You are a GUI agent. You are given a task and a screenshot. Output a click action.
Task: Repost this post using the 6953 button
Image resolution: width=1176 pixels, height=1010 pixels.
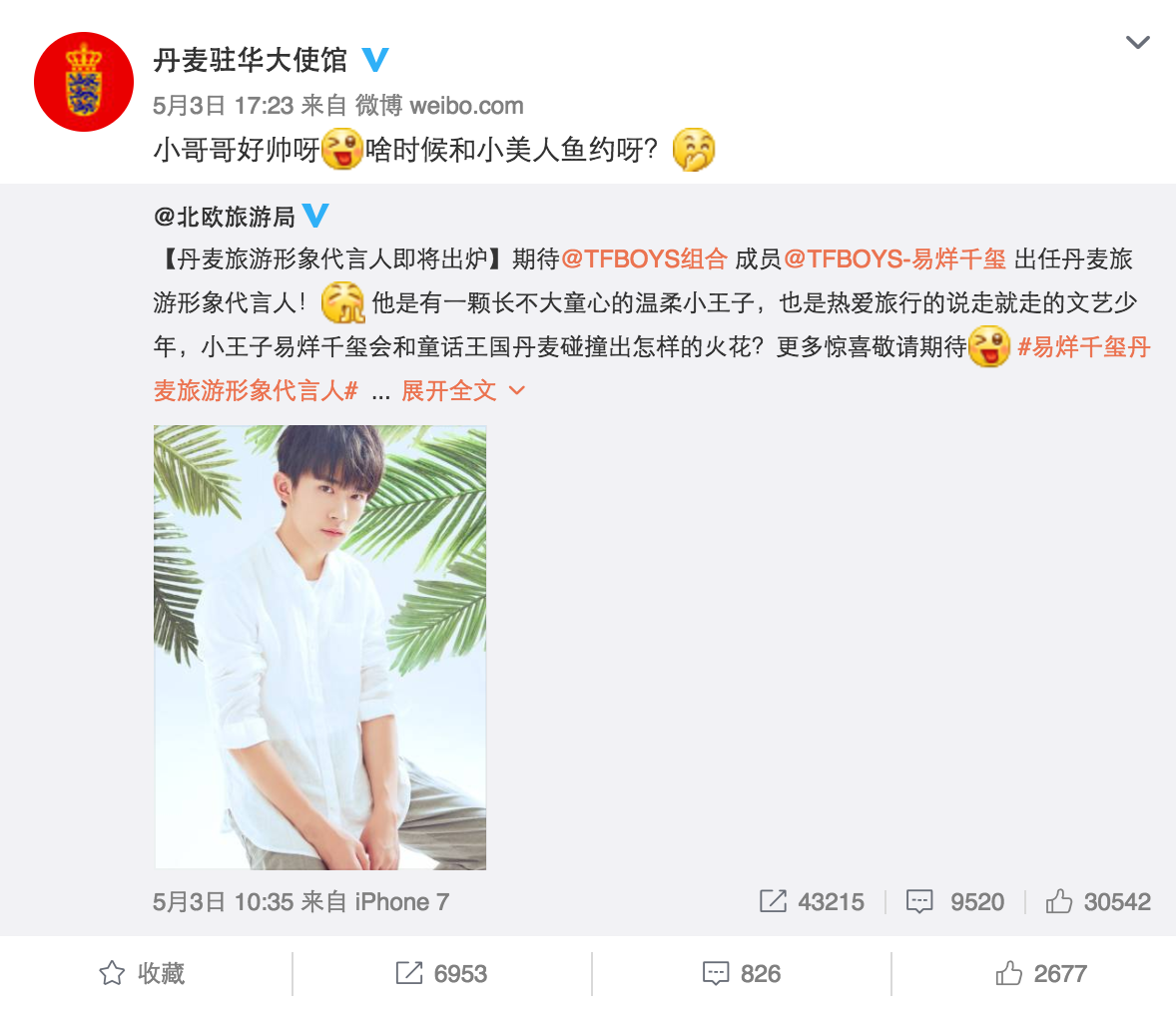tap(441, 973)
